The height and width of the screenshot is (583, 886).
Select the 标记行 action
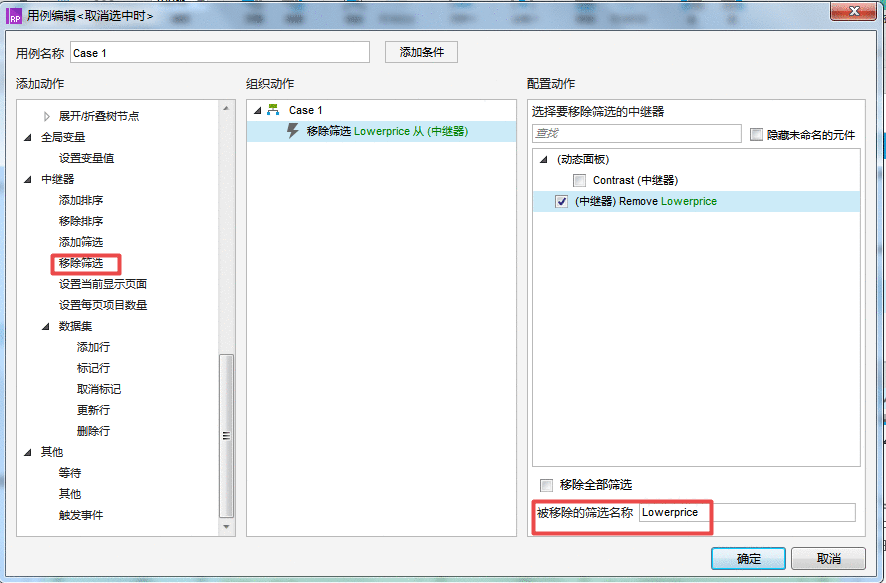click(x=93, y=368)
